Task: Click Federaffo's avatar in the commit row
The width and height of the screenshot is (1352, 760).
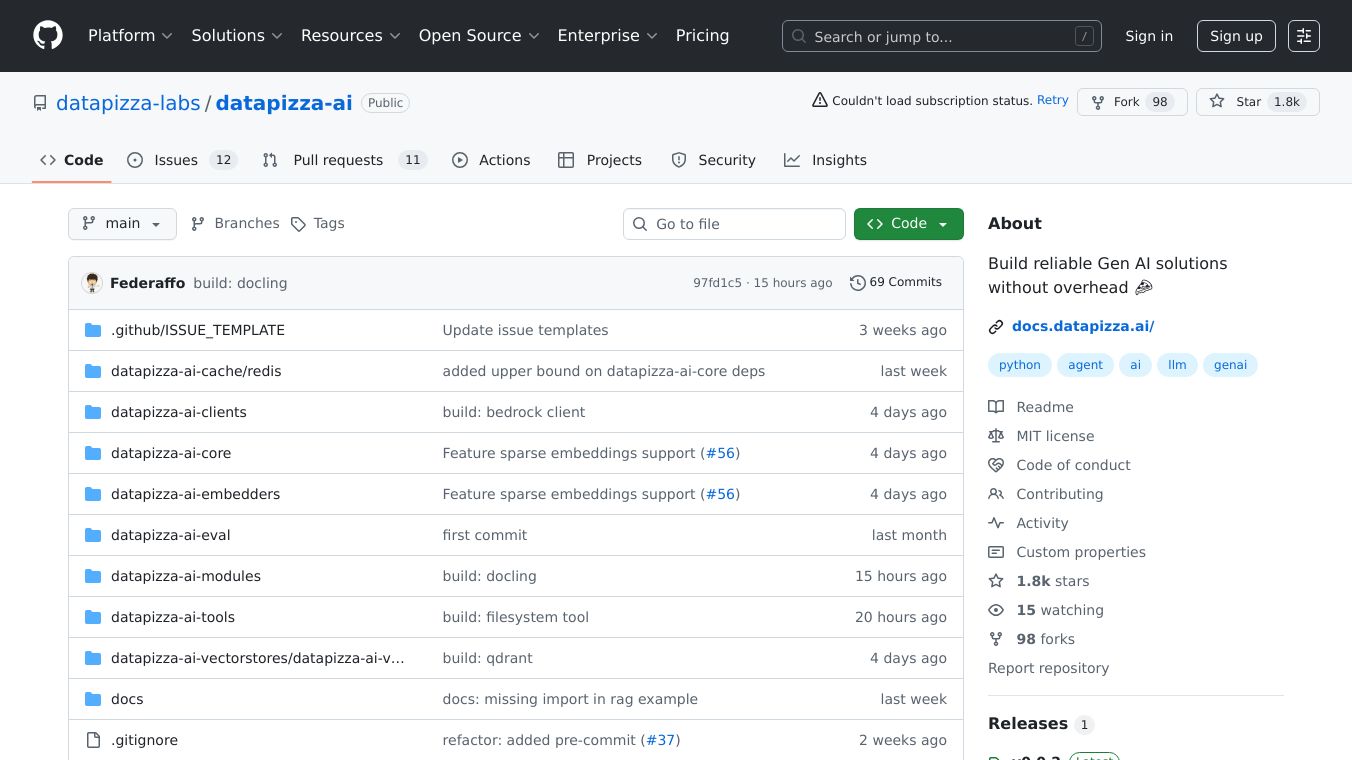Action: (x=92, y=283)
